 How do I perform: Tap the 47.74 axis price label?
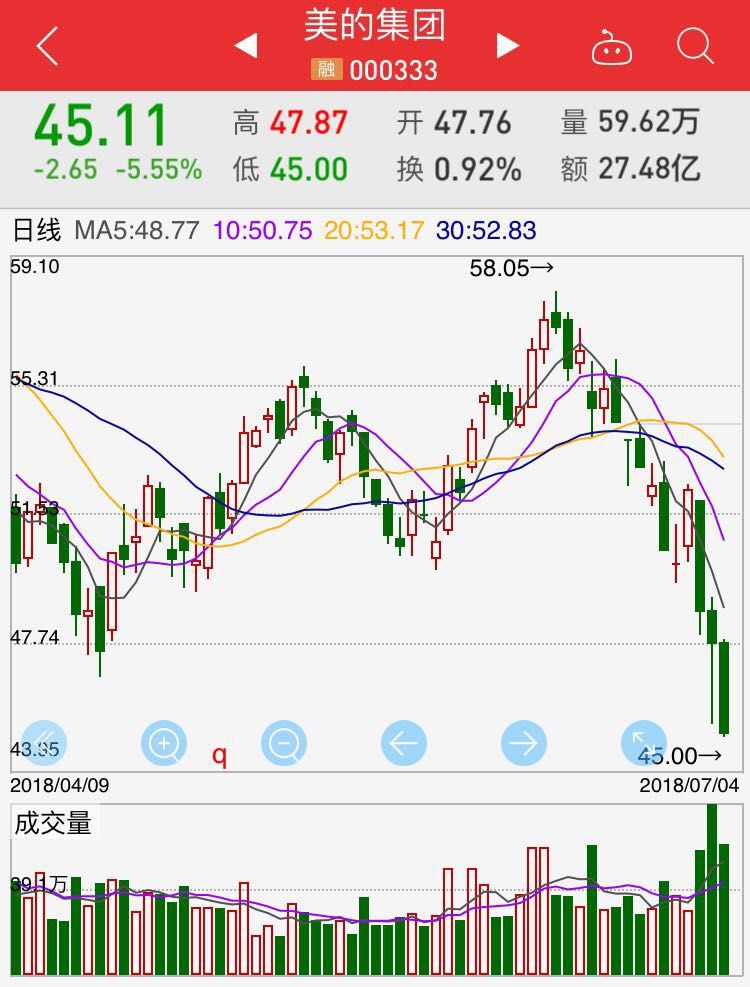coord(35,637)
